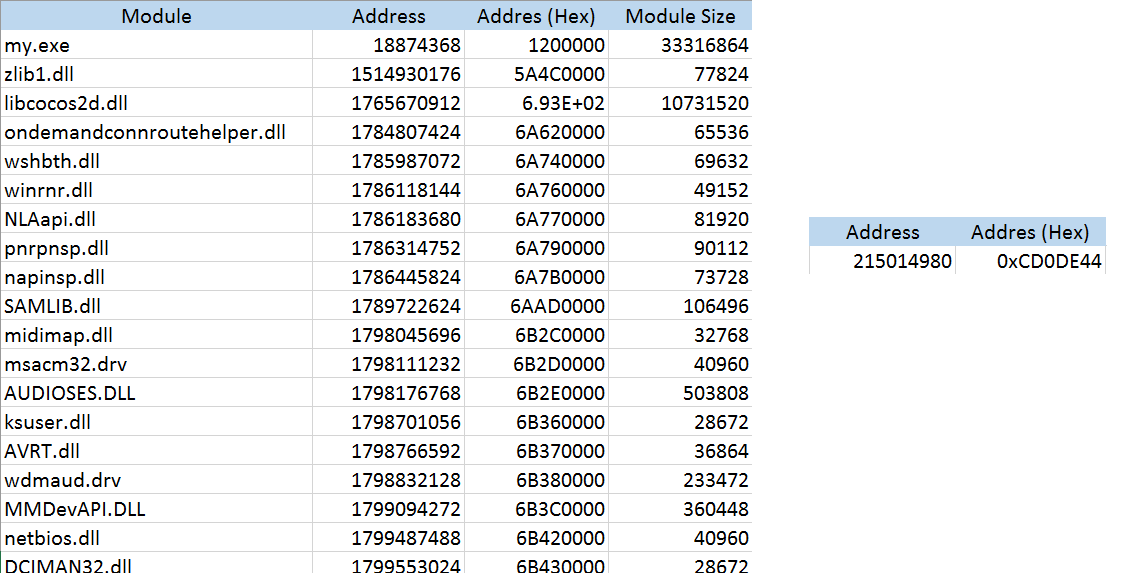The height and width of the screenshot is (574, 1144).
Task: Select hex cell 1200000
Action: (536, 44)
